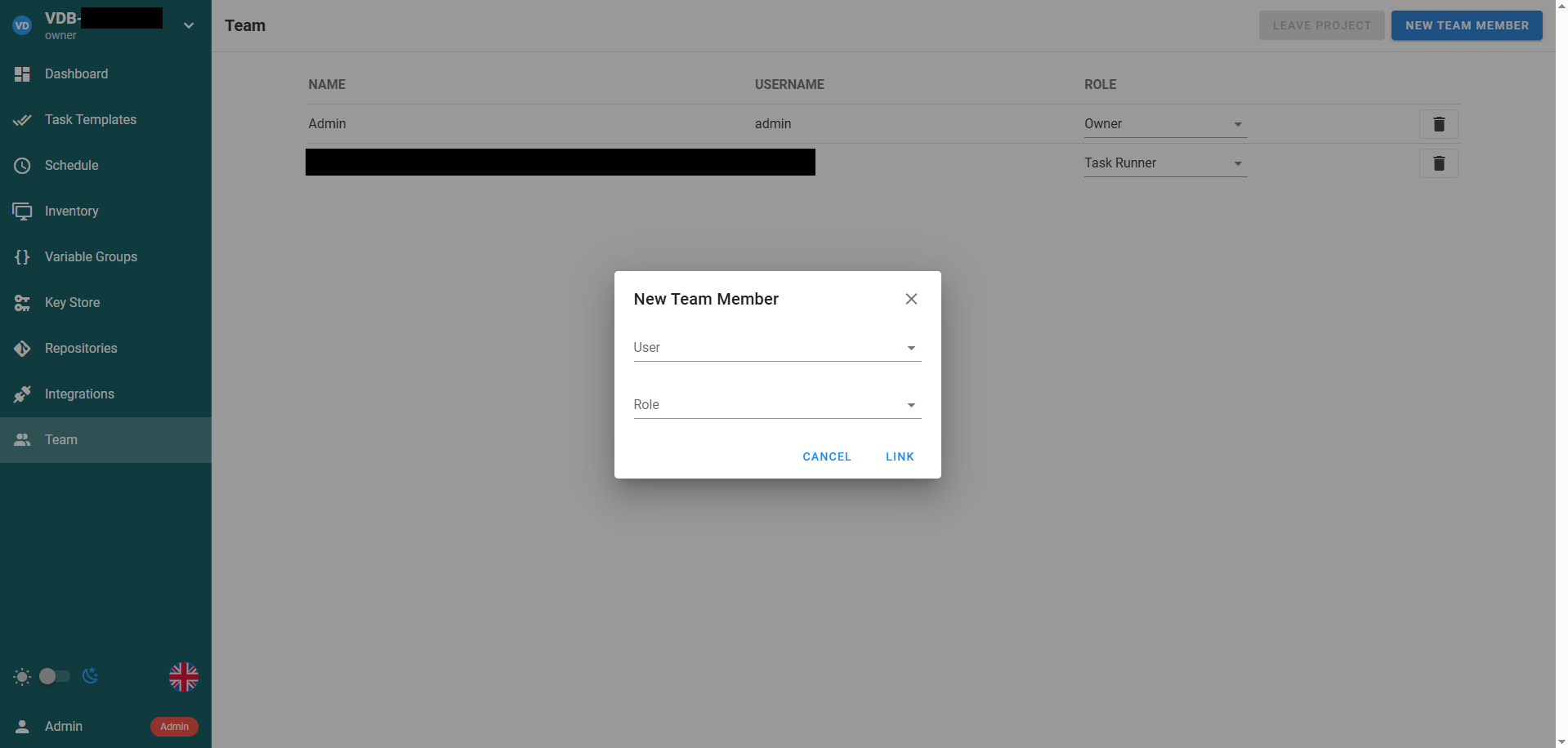The image size is (1568, 748).
Task: Delete the Admin team member row
Action: 1438,124
